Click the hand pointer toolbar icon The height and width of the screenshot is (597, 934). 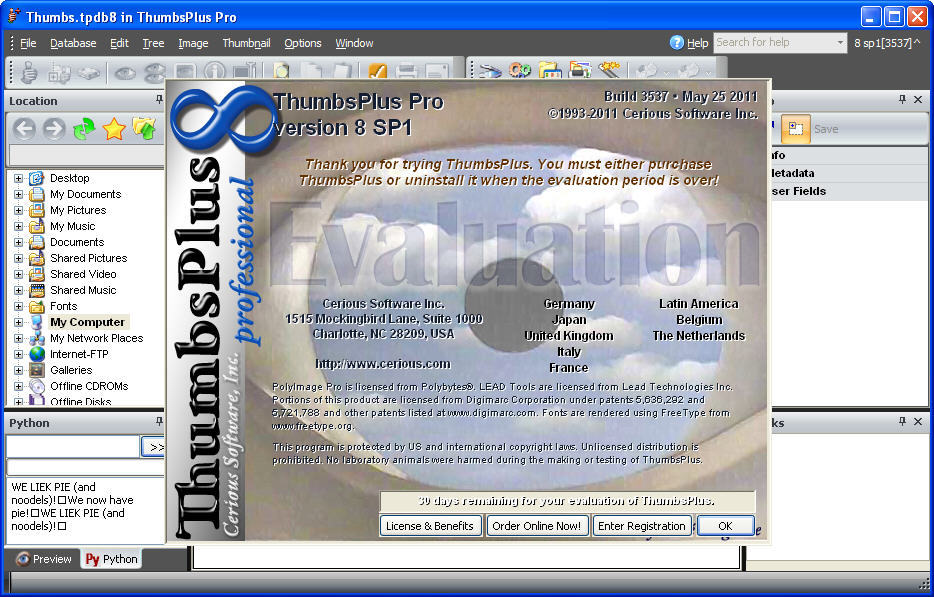coord(29,73)
